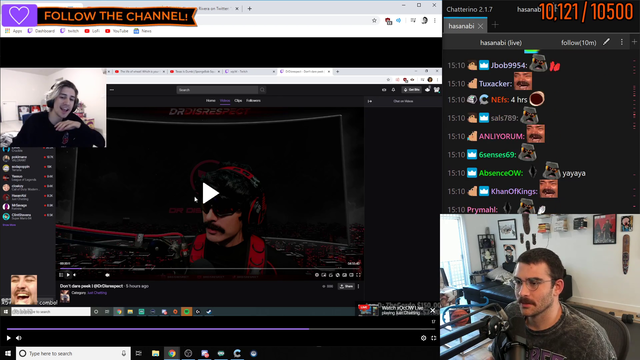Click username ANLIYORUM in chat
640x360 pixels.
pos(501,136)
